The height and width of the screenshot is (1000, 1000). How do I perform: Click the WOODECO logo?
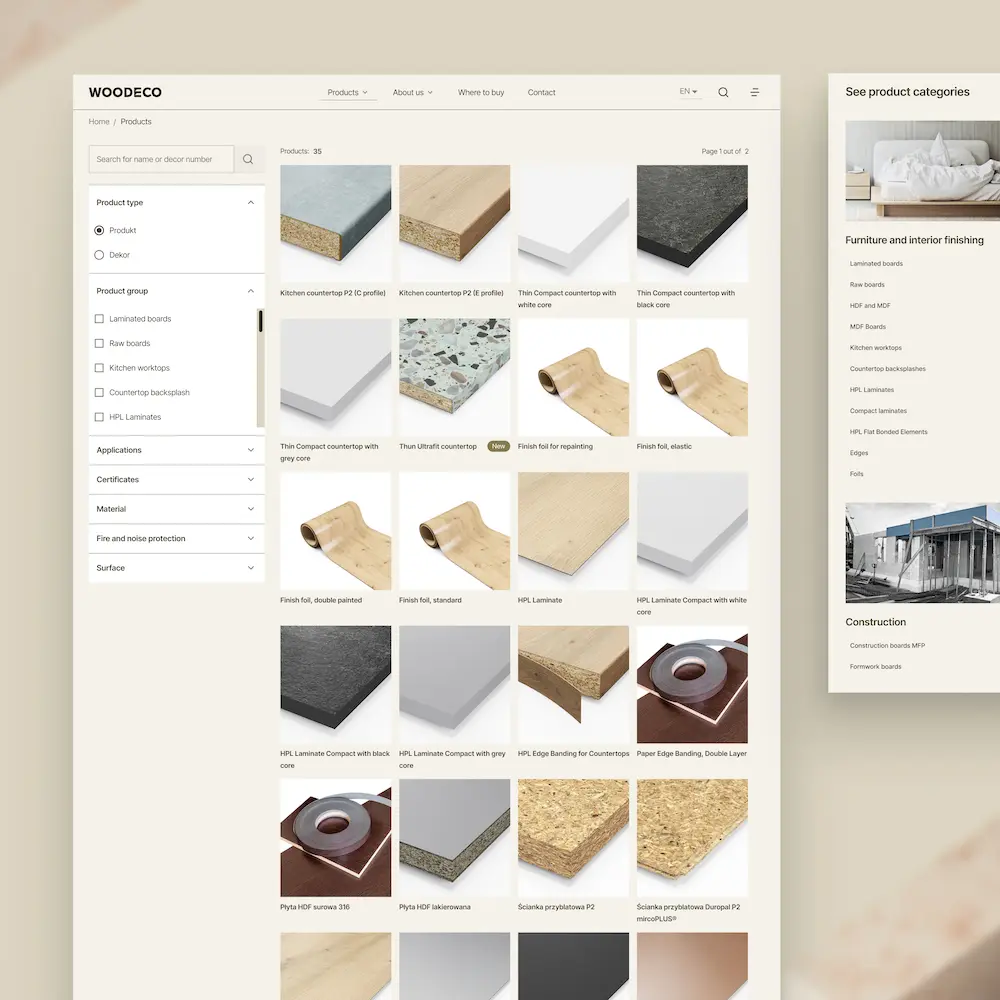125,93
